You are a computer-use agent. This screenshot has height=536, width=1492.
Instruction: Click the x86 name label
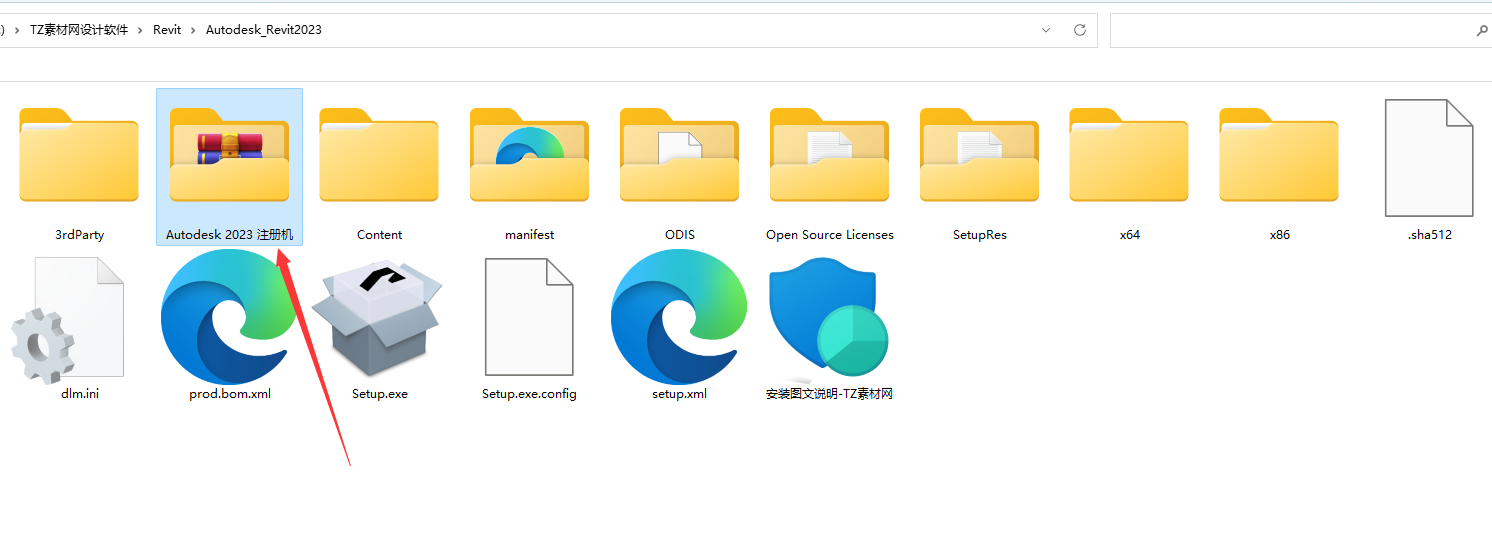pos(1280,235)
